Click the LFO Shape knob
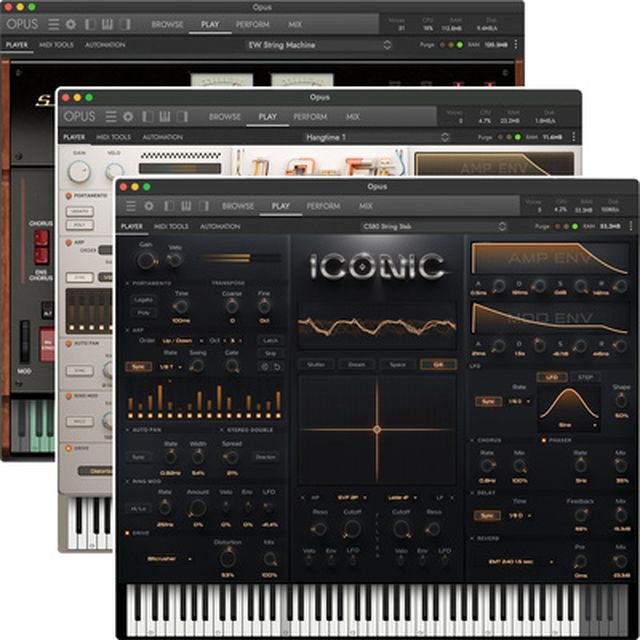Screen dimensions: 640x640 pos(621,401)
